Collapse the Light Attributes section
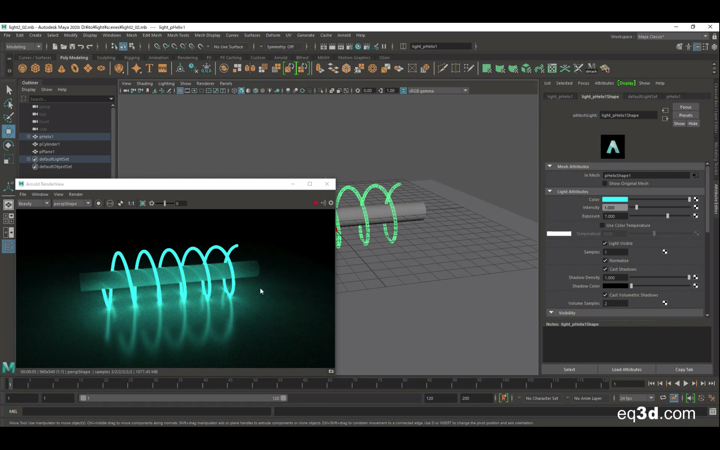This screenshot has height=450, width=720. point(549,191)
